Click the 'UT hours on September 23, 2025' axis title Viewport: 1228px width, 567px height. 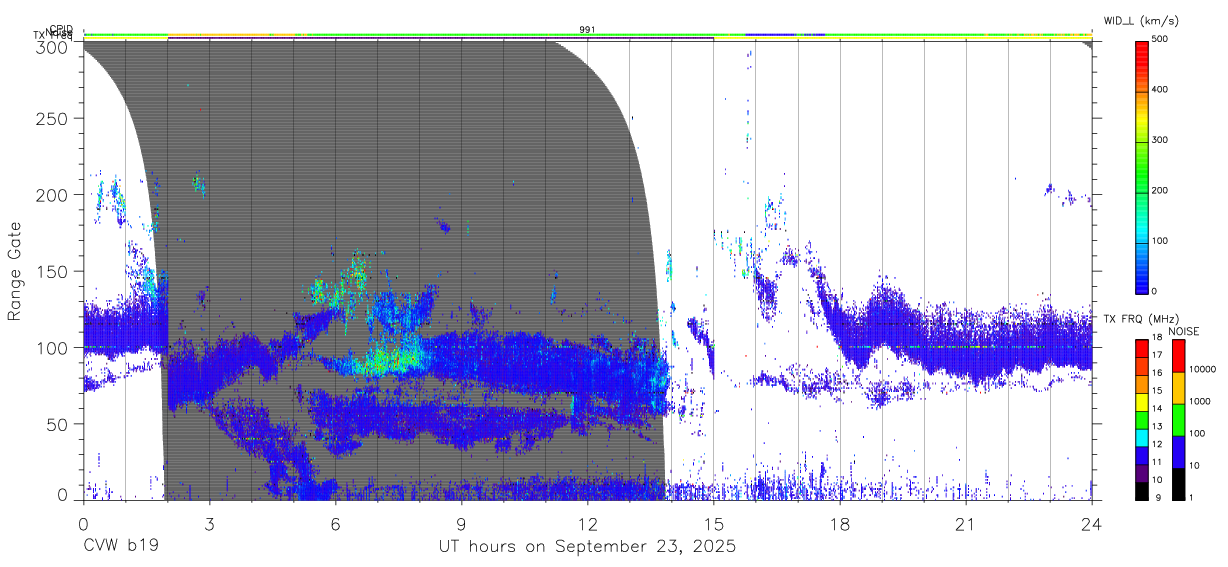[x=588, y=547]
